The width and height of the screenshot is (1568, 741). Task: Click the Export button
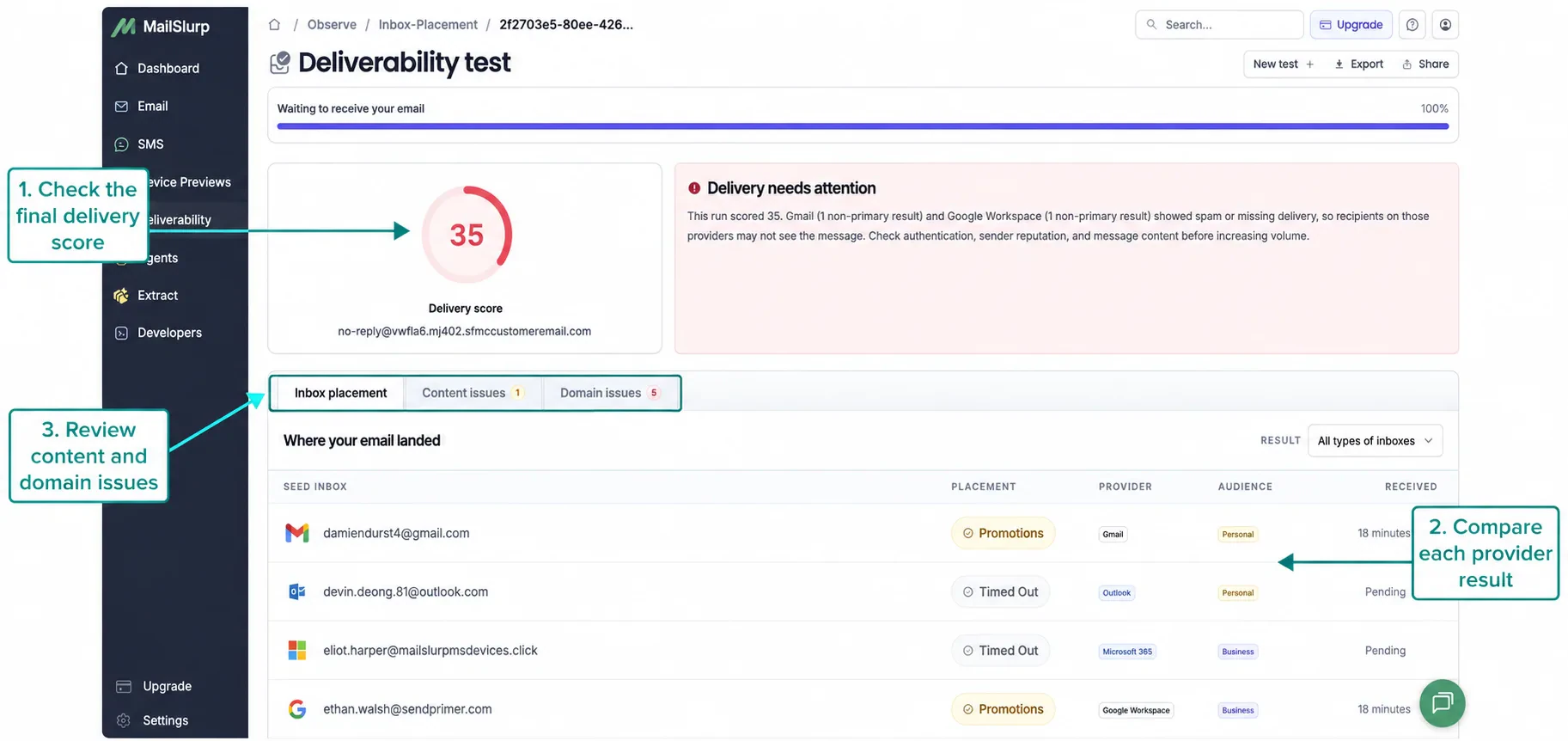click(1358, 64)
